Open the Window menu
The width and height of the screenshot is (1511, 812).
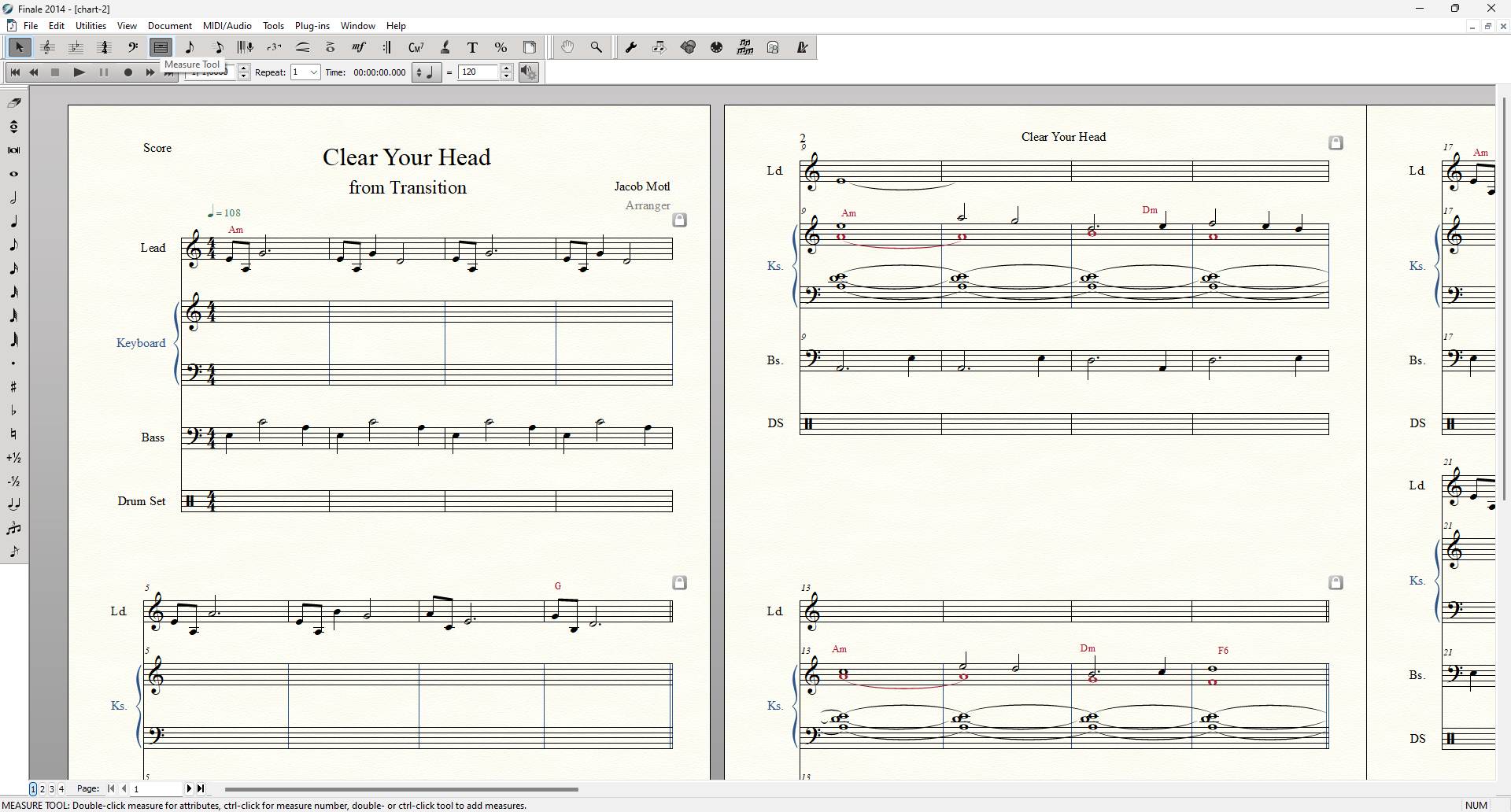358,26
